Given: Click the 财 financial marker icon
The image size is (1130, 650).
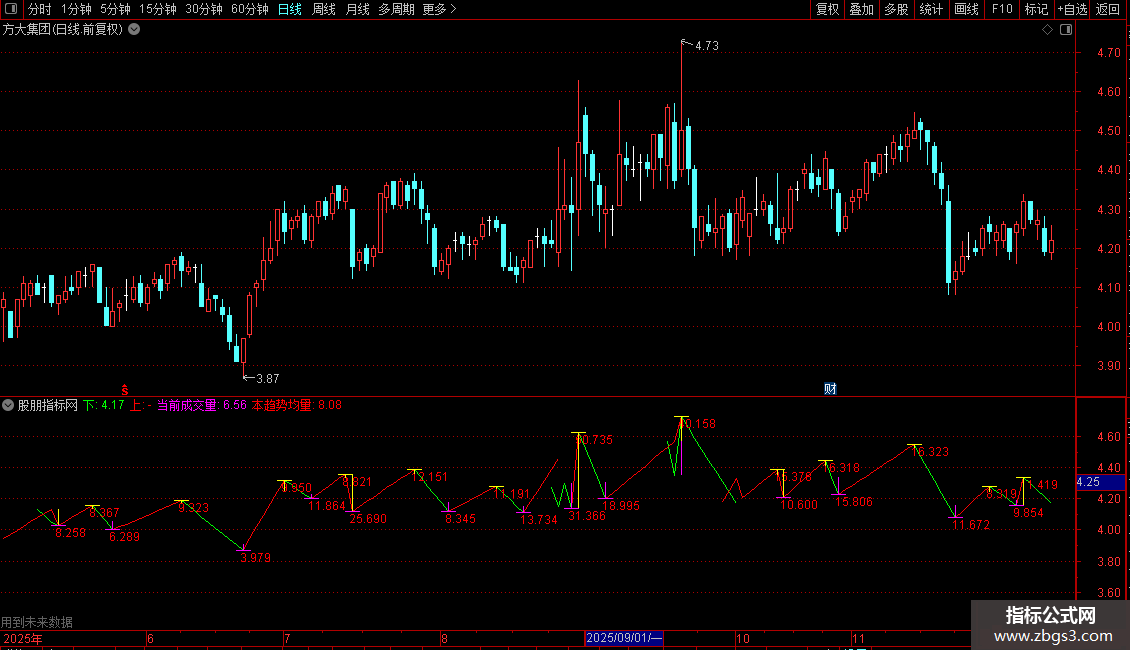Looking at the screenshot, I should pos(830,389).
